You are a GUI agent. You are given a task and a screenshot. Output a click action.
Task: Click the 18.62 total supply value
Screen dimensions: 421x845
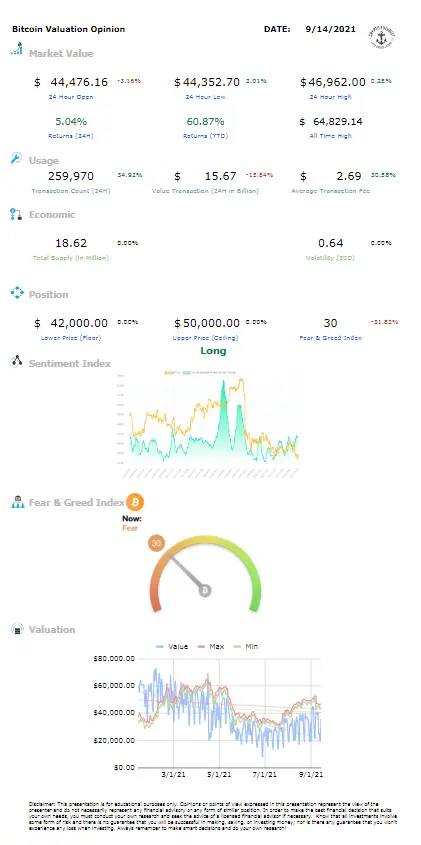tap(71, 243)
